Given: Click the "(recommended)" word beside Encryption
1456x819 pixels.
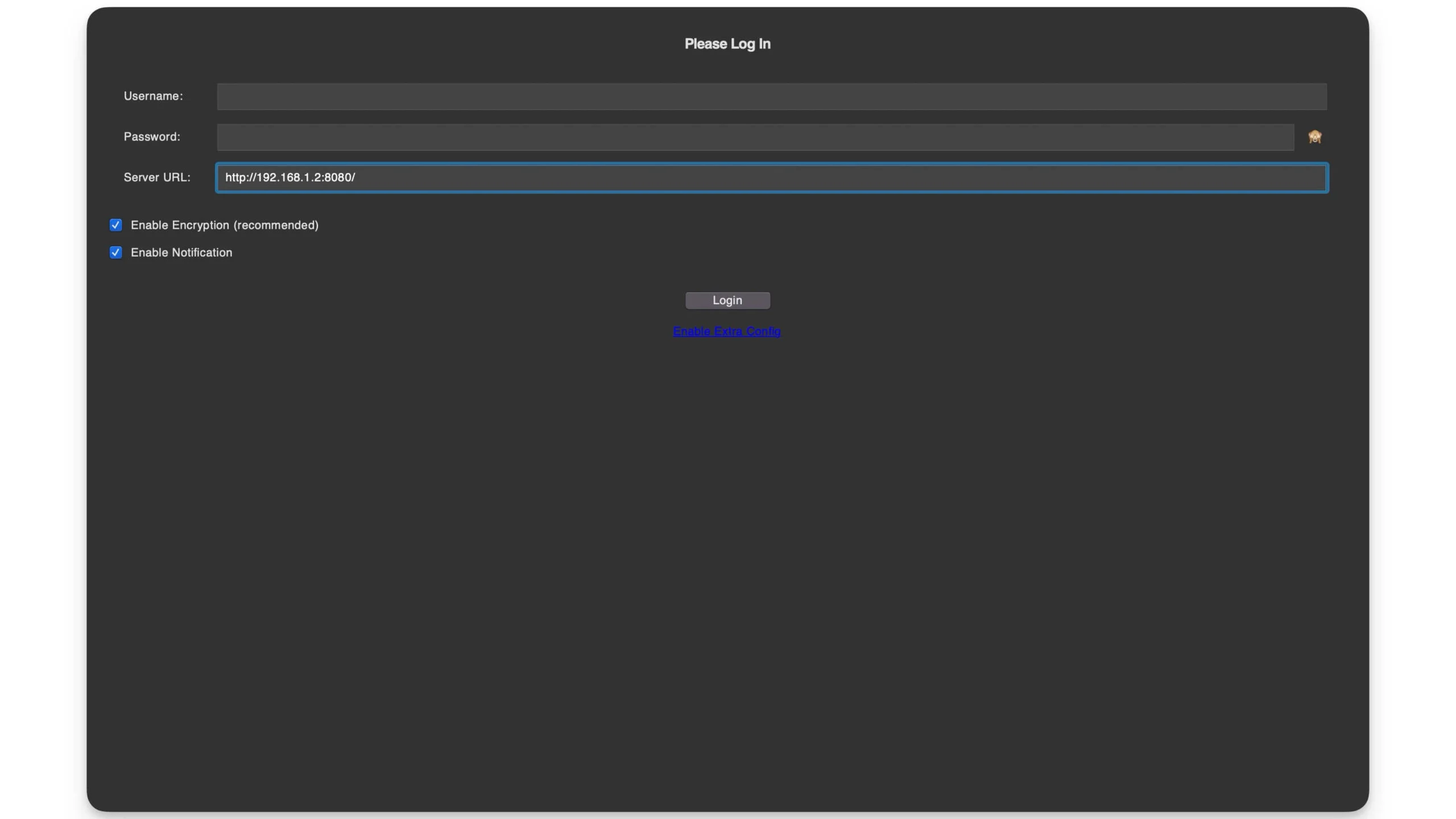Looking at the screenshot, I should (276, 225).
